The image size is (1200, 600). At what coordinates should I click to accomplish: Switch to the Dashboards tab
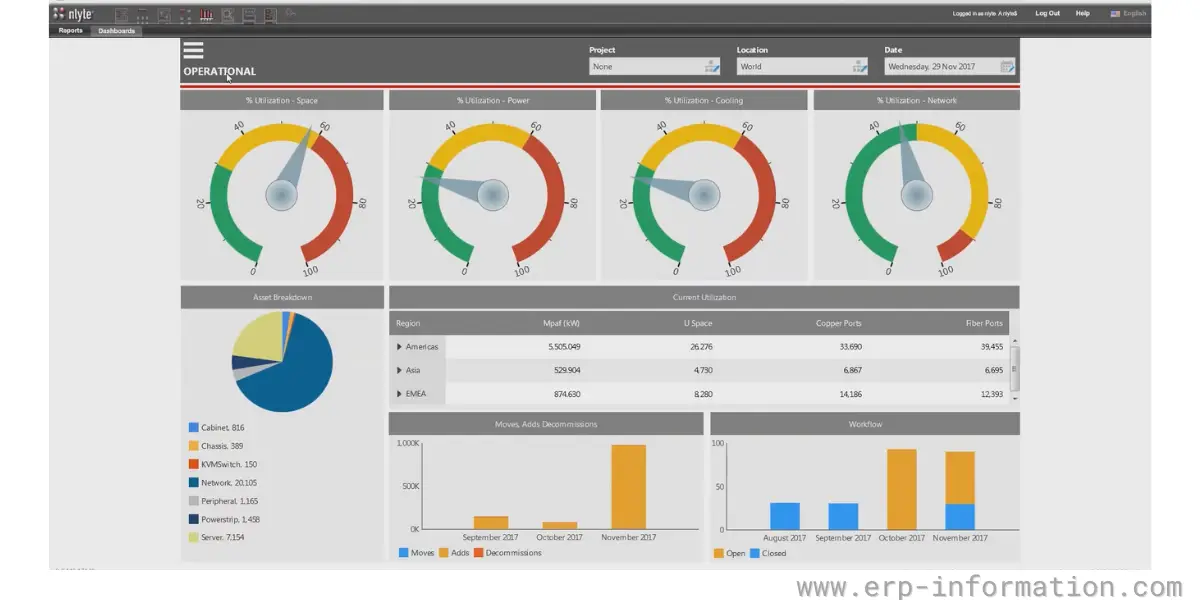(x=116, y=31)
